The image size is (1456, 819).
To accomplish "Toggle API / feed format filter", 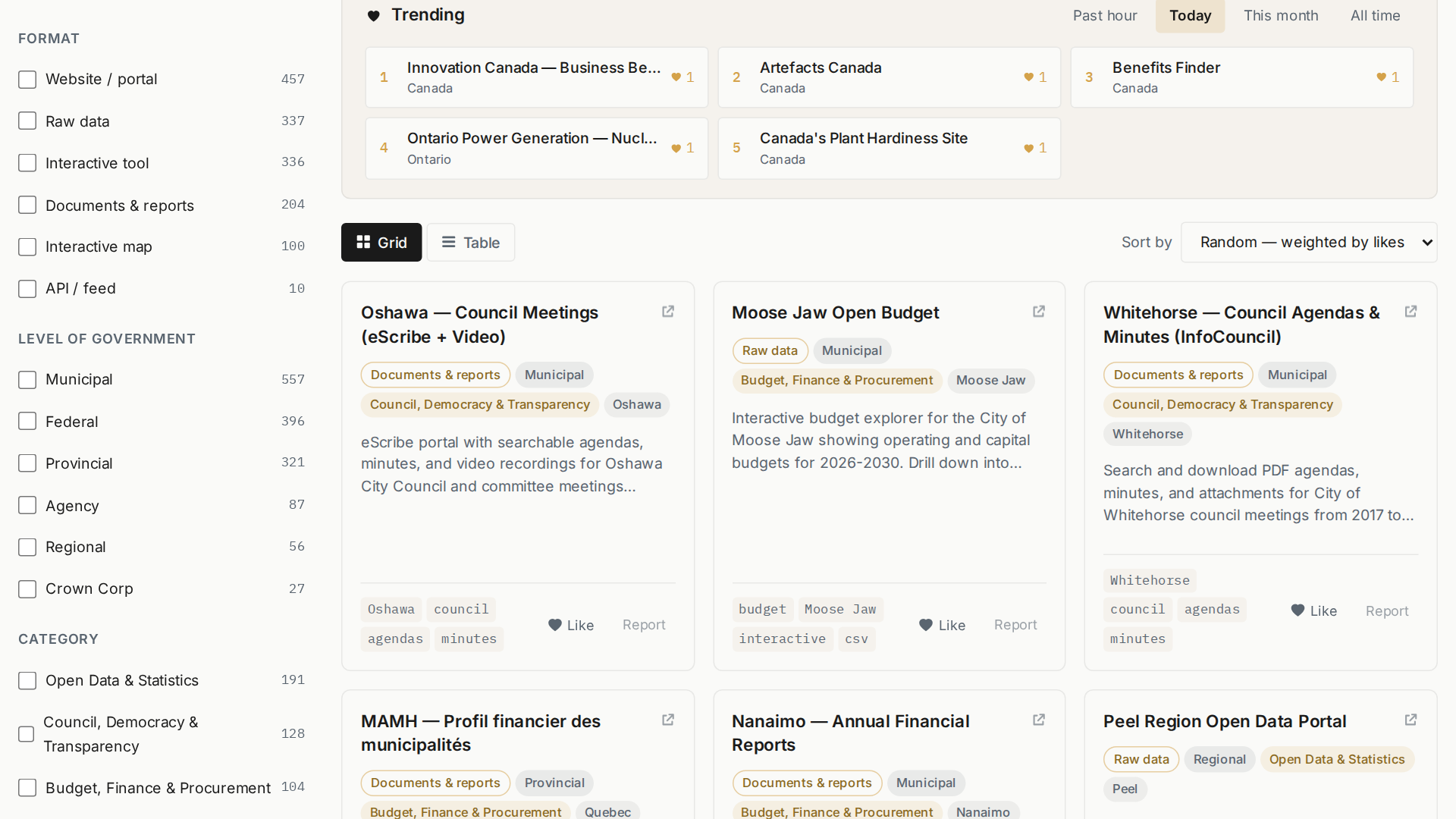I will point(27,289).
